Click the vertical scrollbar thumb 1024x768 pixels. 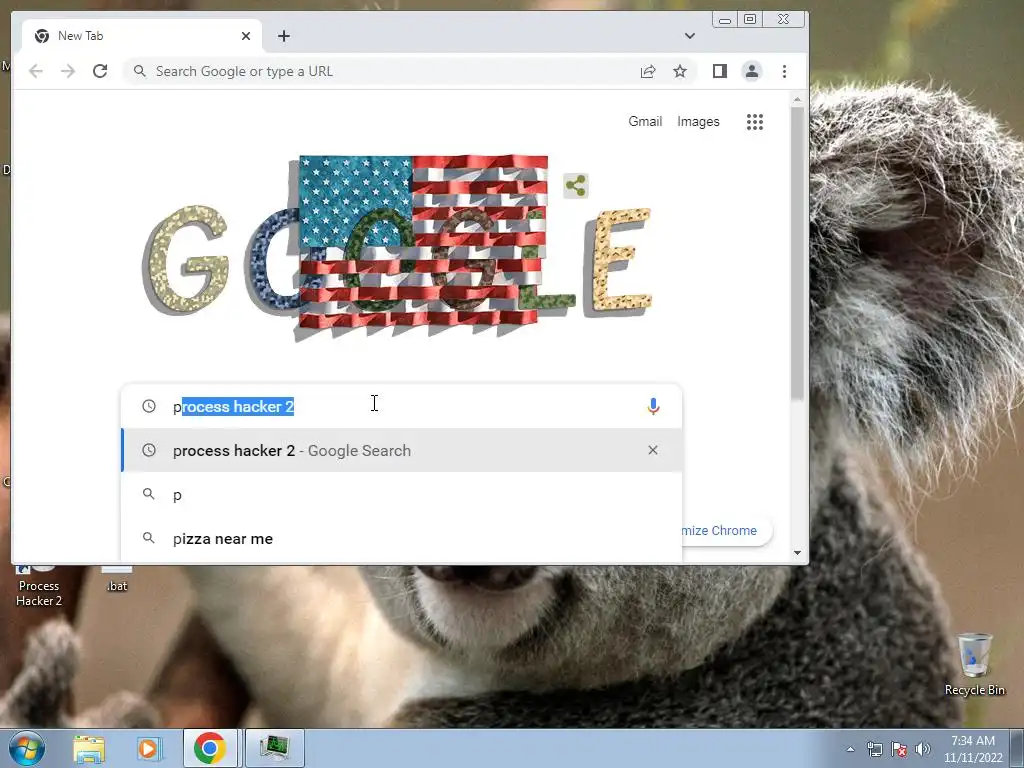[797, 253]
